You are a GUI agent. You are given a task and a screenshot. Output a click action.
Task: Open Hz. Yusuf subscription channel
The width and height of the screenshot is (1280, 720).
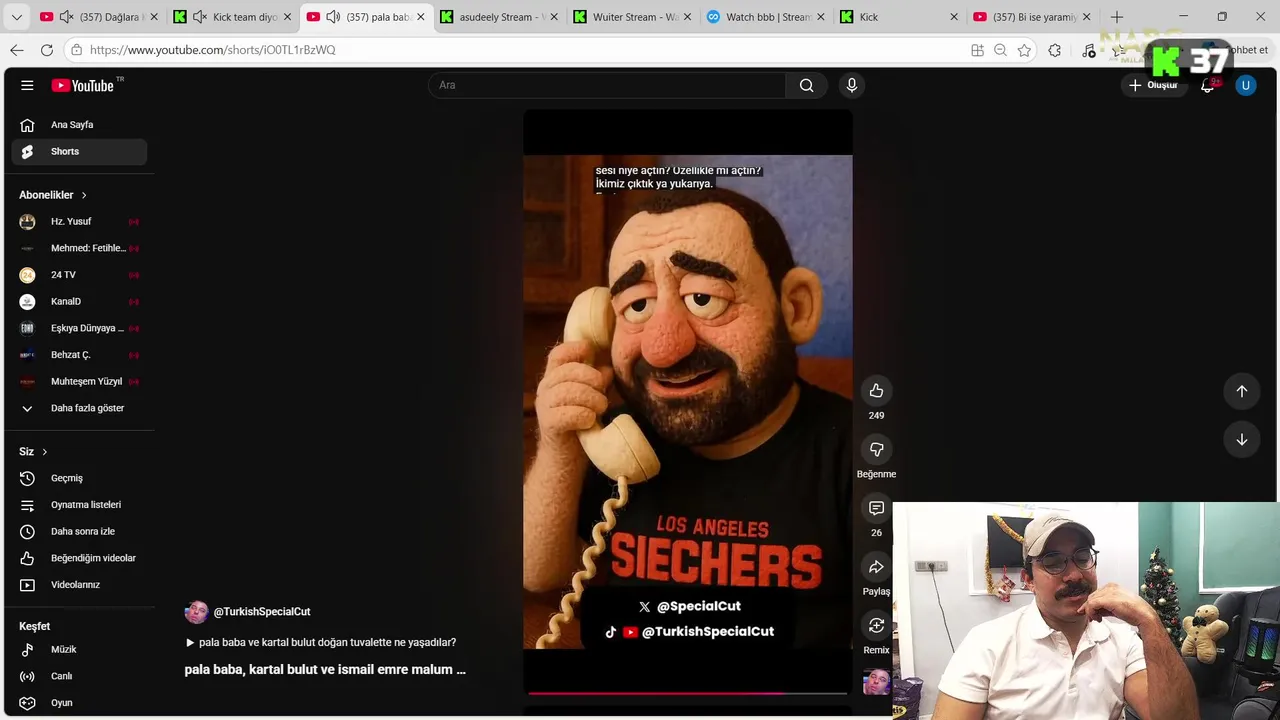coord(80,222)
